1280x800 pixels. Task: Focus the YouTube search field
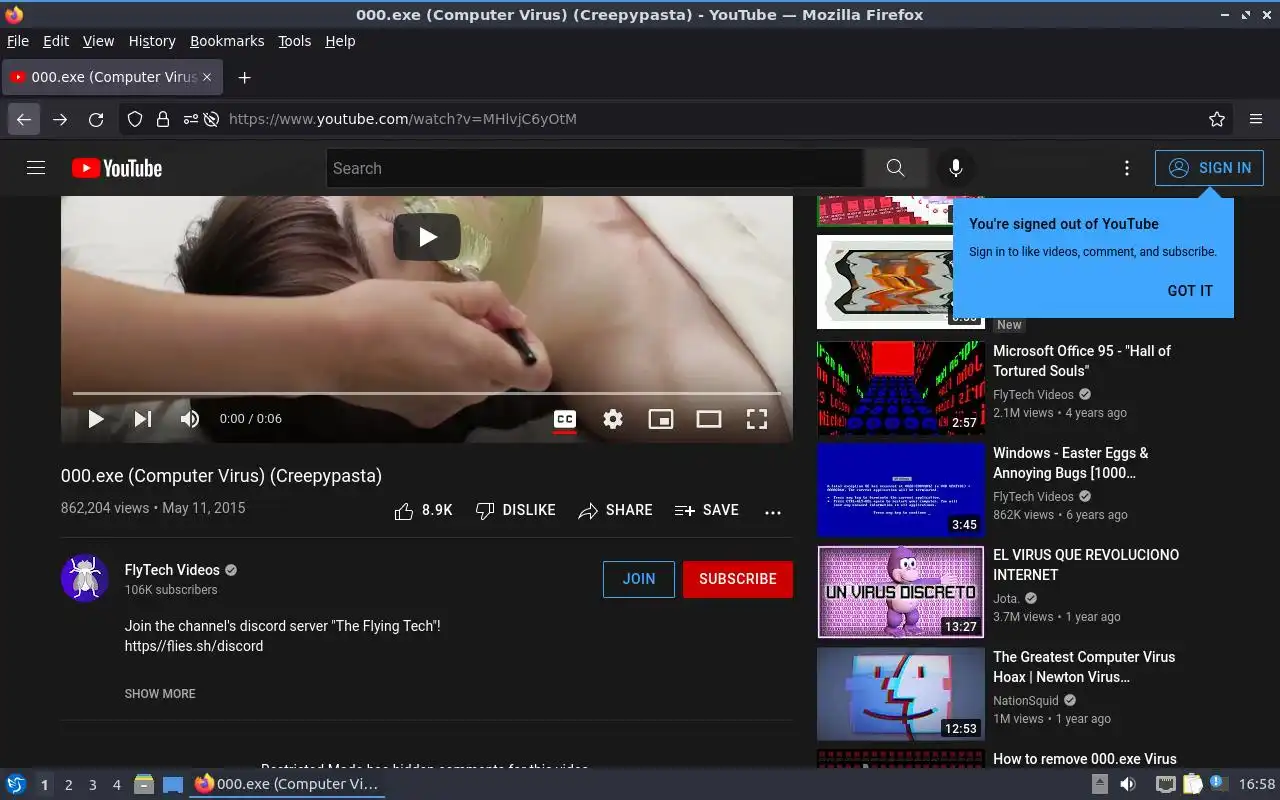coord(595,168)
